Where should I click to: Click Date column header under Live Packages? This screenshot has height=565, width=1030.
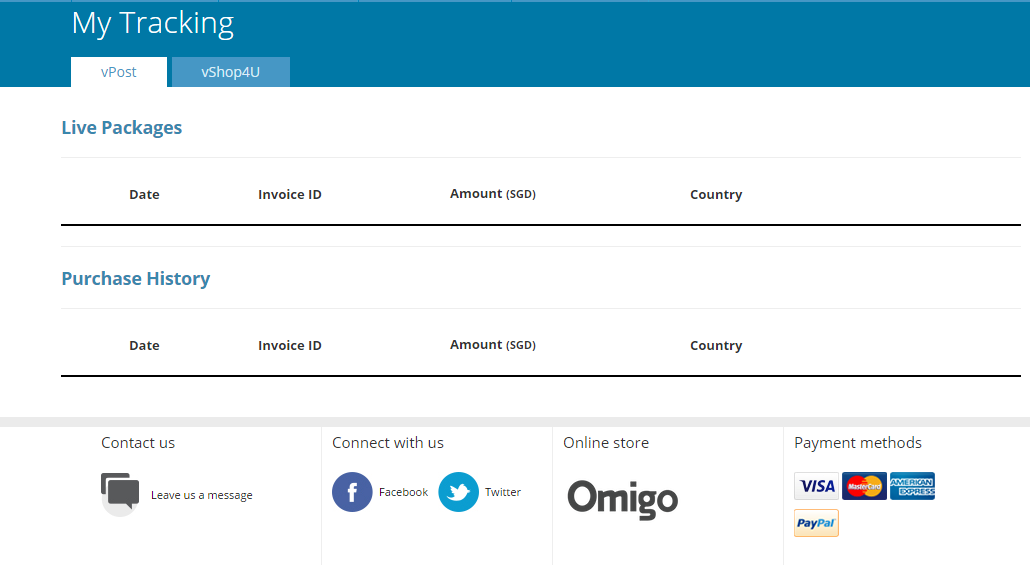click(x=144, y=195)
